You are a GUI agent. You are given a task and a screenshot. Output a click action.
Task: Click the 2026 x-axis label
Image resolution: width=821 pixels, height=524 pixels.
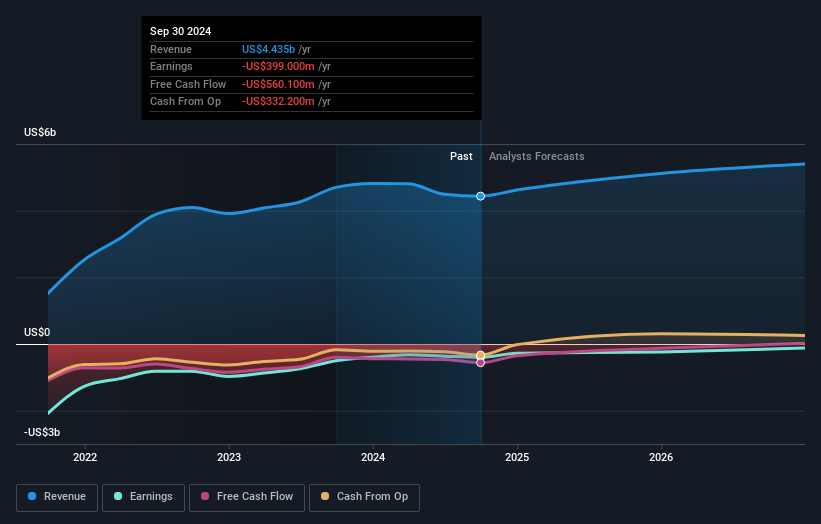coord(661,457)
